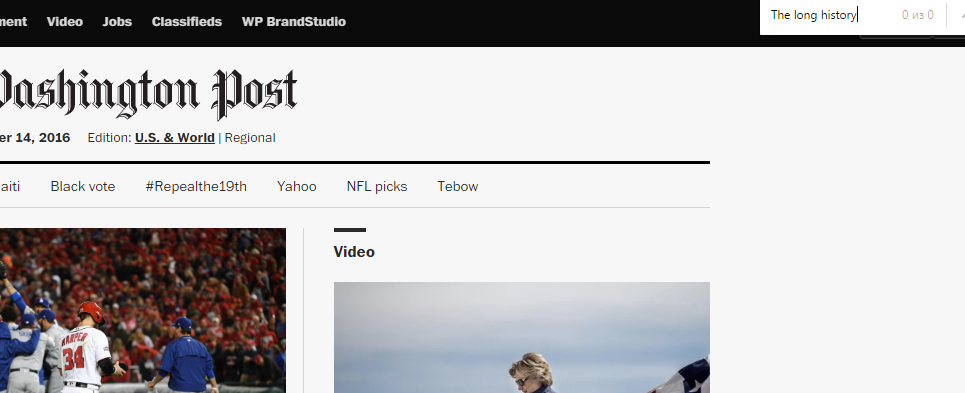Screen dimensions: 965x393
Task: Switch to the Regional edition
Action: point(250,138)
